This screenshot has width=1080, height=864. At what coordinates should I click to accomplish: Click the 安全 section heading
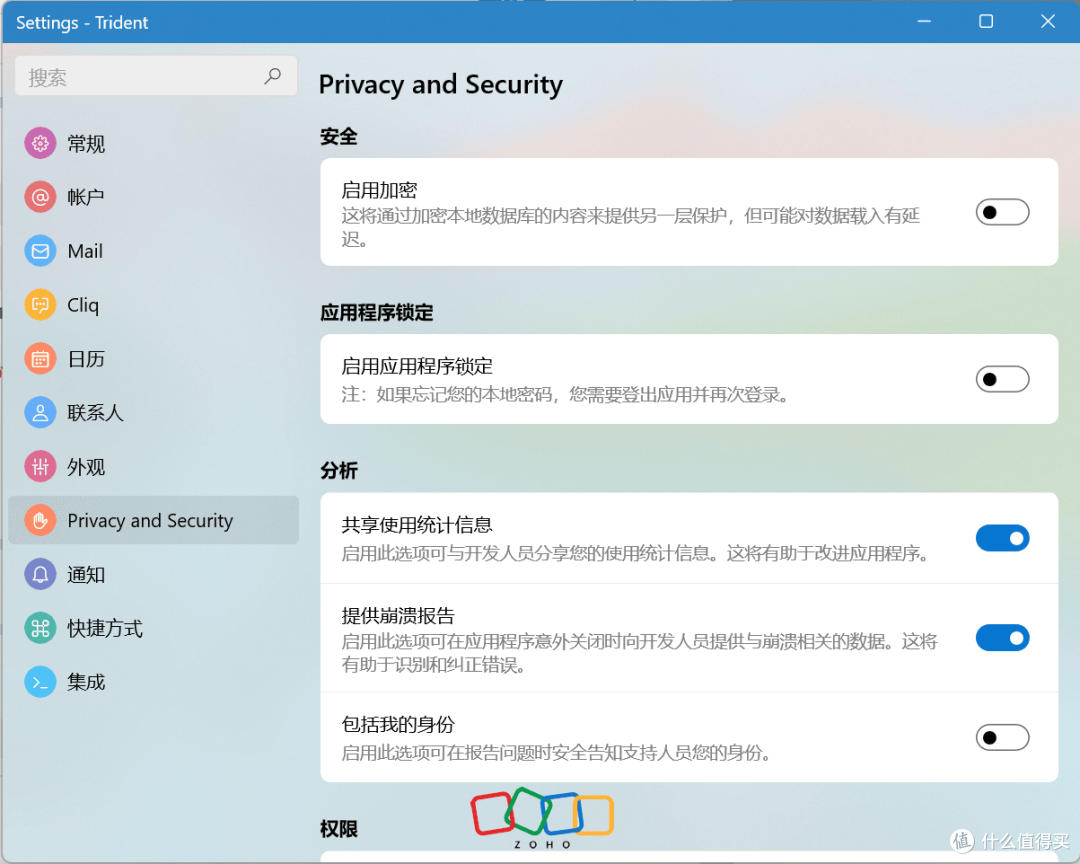click(x=339, y=136)
